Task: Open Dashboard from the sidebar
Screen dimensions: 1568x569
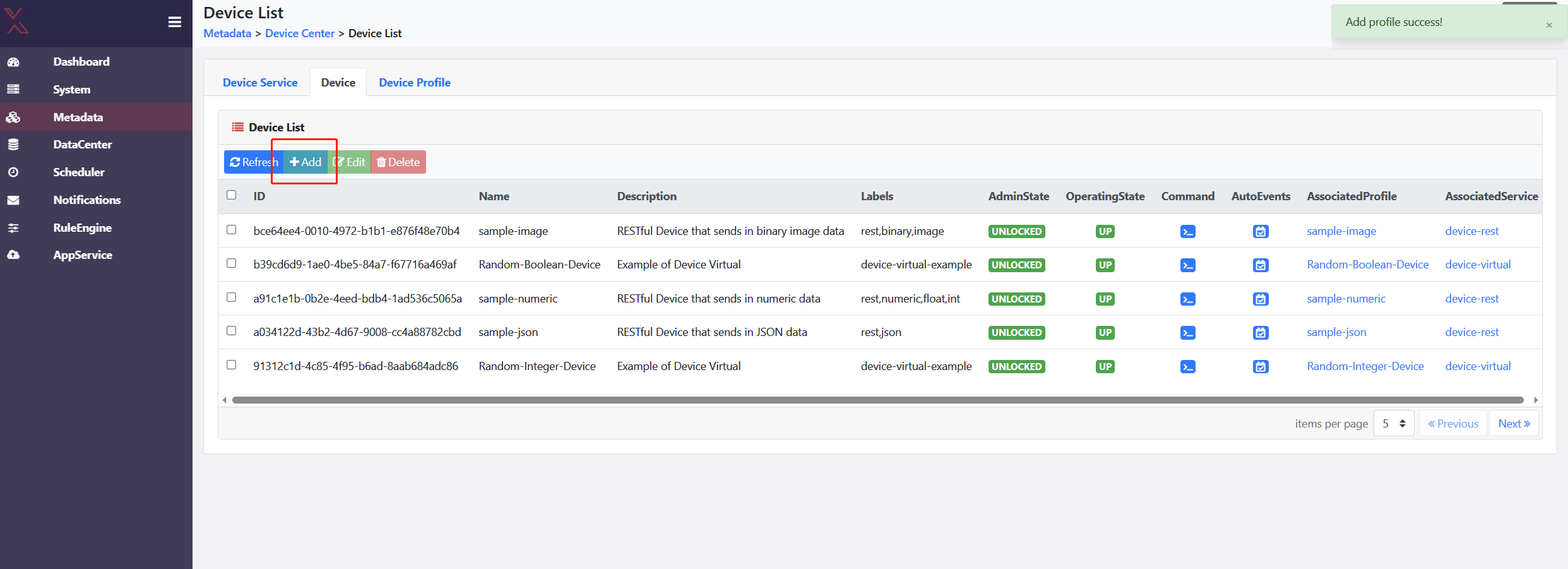Action: 81,61
